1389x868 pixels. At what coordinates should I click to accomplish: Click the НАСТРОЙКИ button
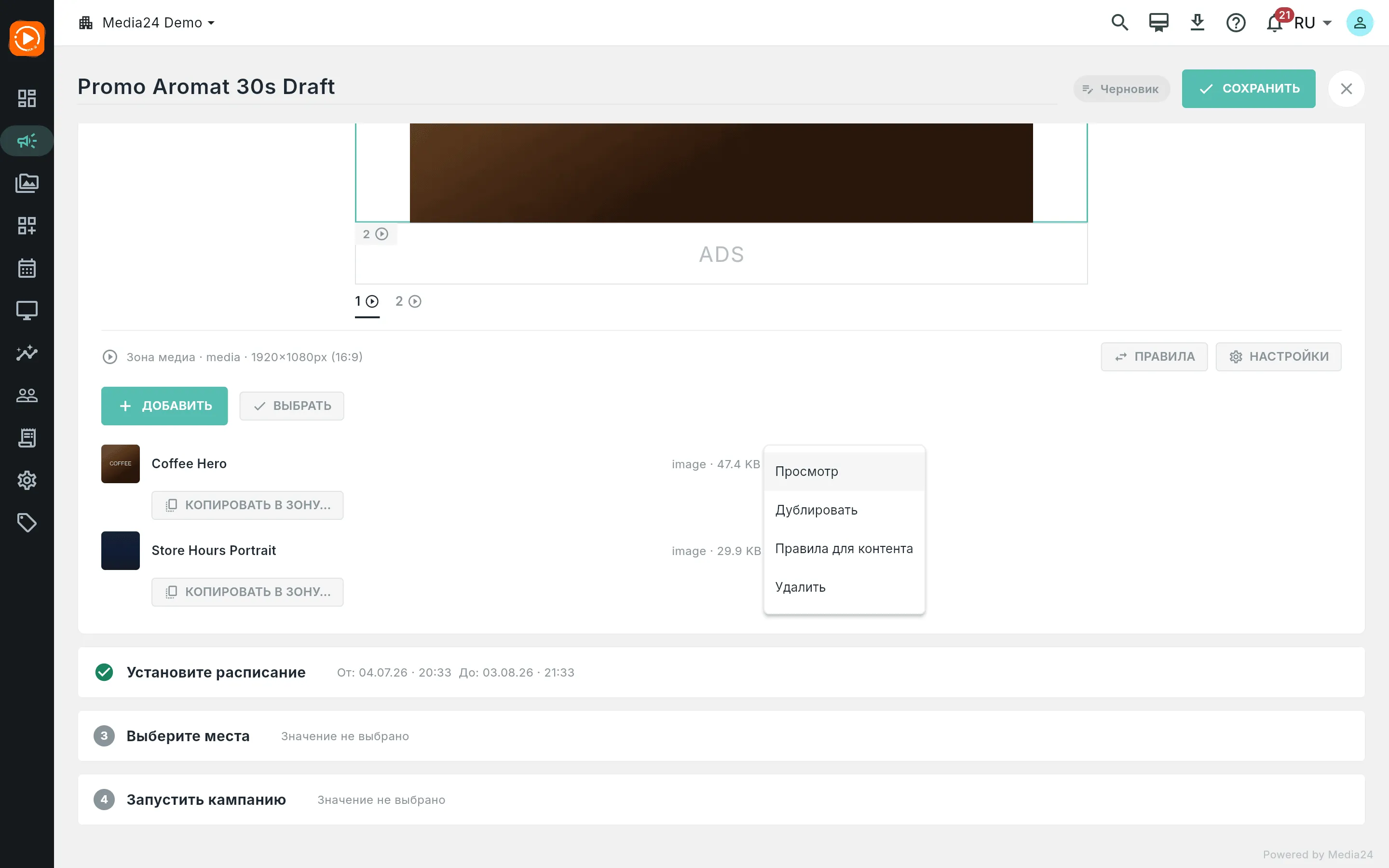[1278, 356]
